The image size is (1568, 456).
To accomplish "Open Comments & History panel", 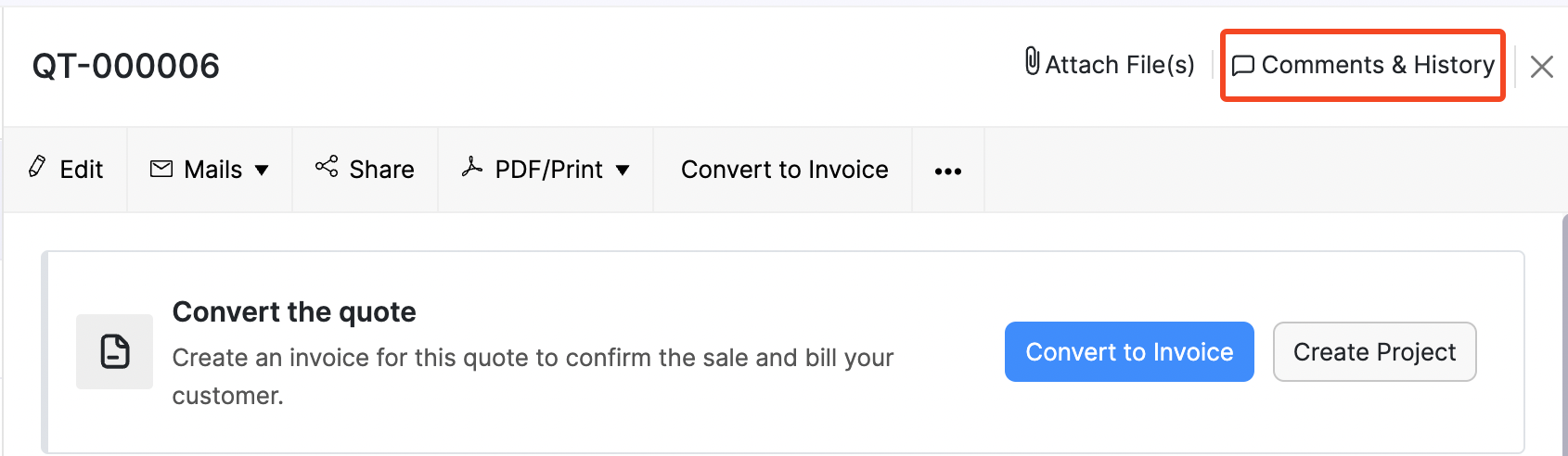I will [1377, 65].
